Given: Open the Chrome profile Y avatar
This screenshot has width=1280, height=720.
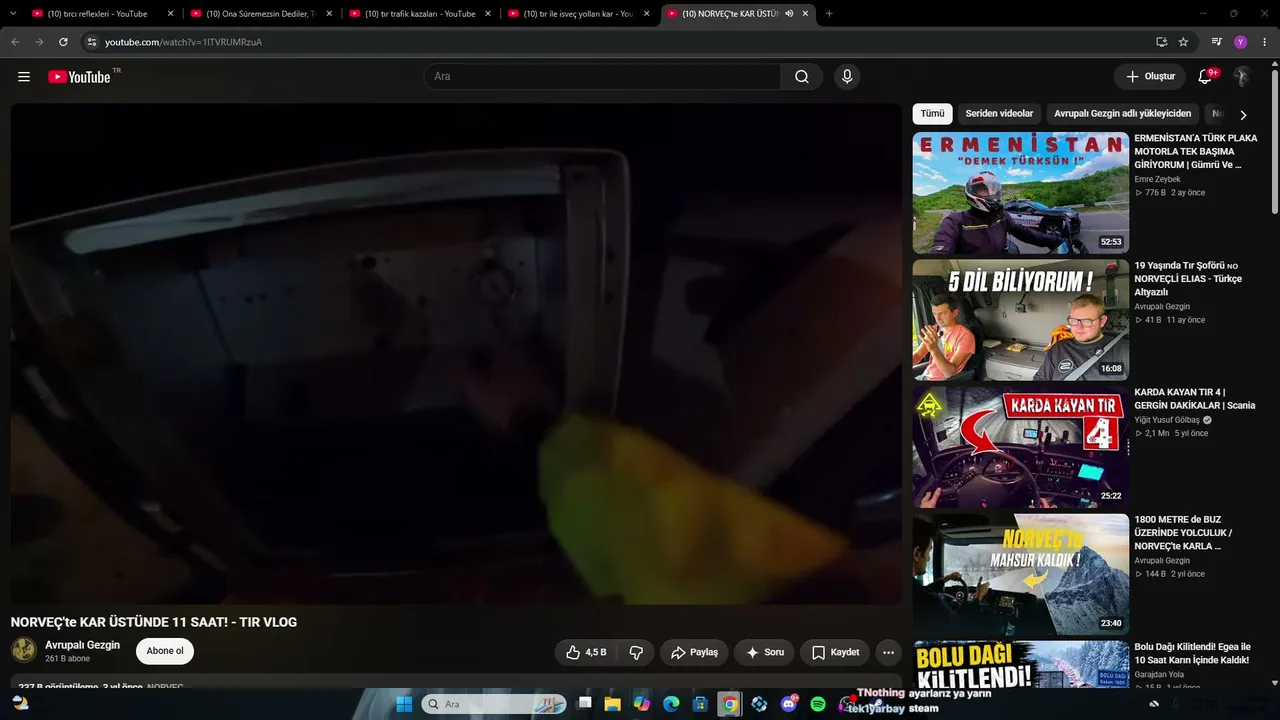Looking at the screenshot, I should pyautogui.click(x=1240, y=42).
